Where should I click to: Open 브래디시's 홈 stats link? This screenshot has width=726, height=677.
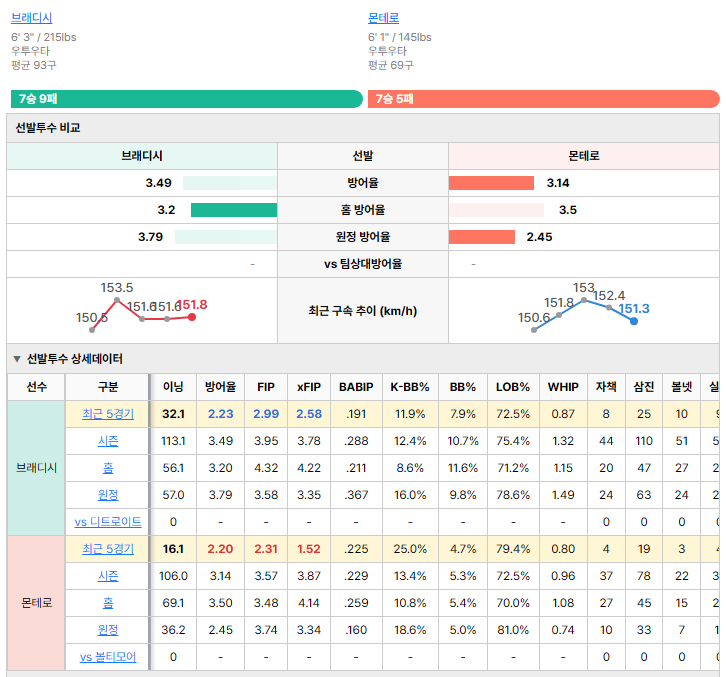(108, 468)
